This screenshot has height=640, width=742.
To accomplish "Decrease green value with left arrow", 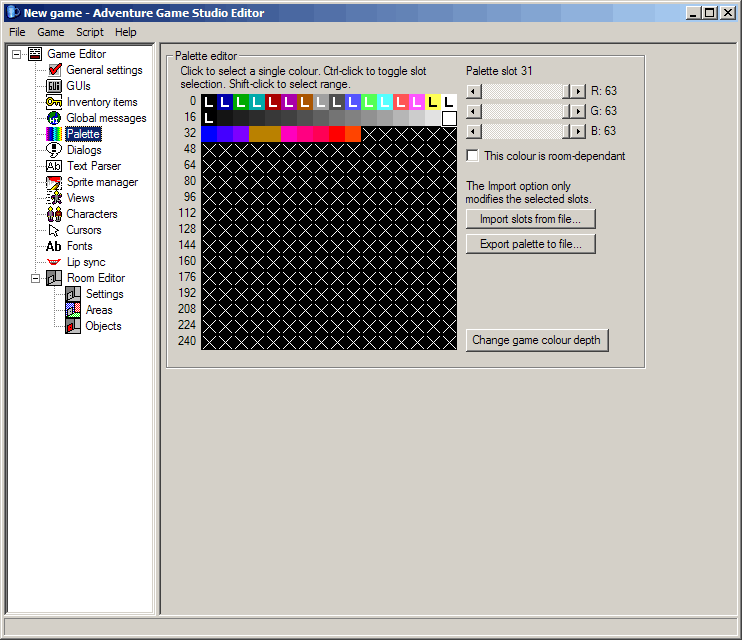I will 474,111.
